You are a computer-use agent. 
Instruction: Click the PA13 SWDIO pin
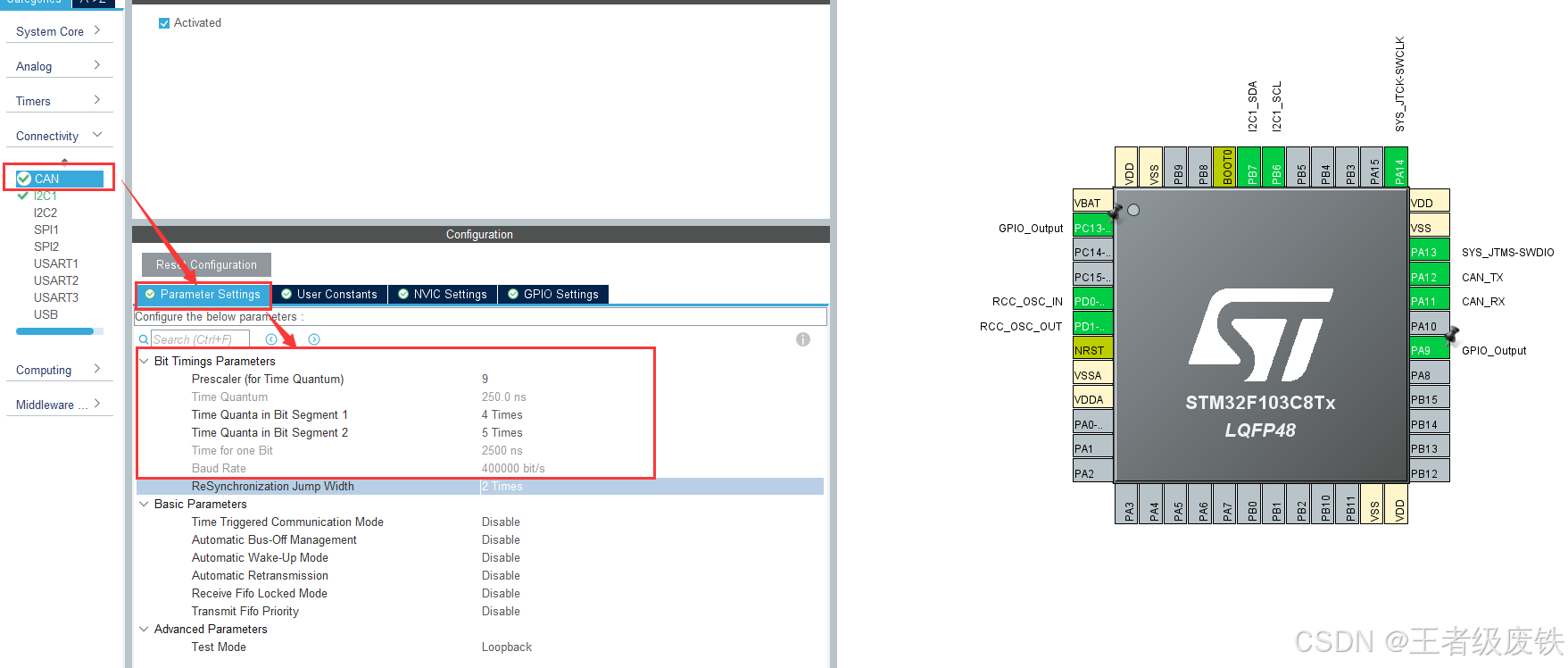point(1429,252)
